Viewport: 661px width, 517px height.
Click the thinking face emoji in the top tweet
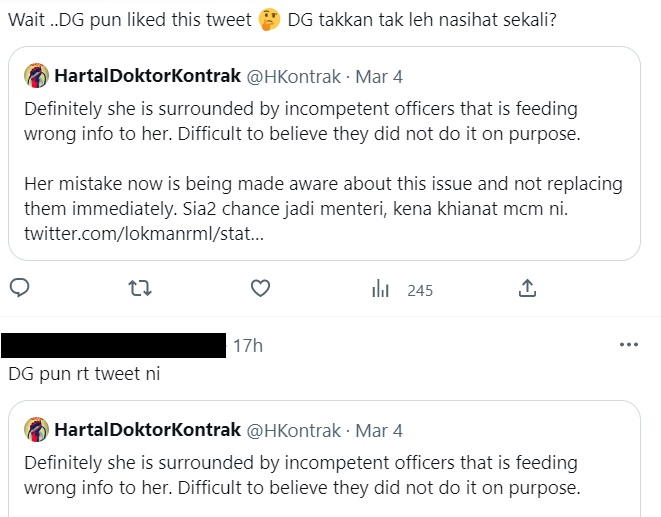click(267, 22)
